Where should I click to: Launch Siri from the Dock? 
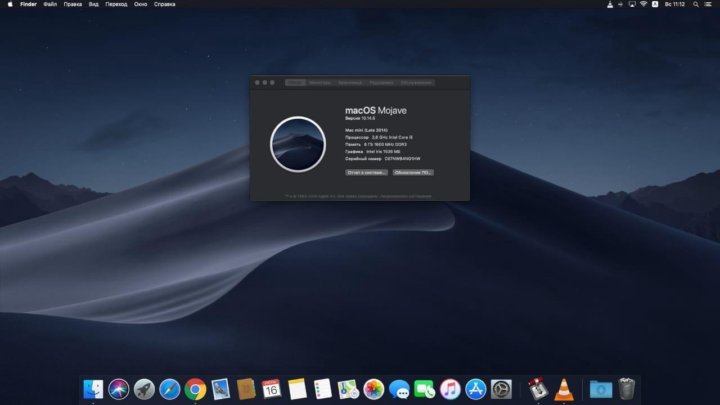pos(118,389)
